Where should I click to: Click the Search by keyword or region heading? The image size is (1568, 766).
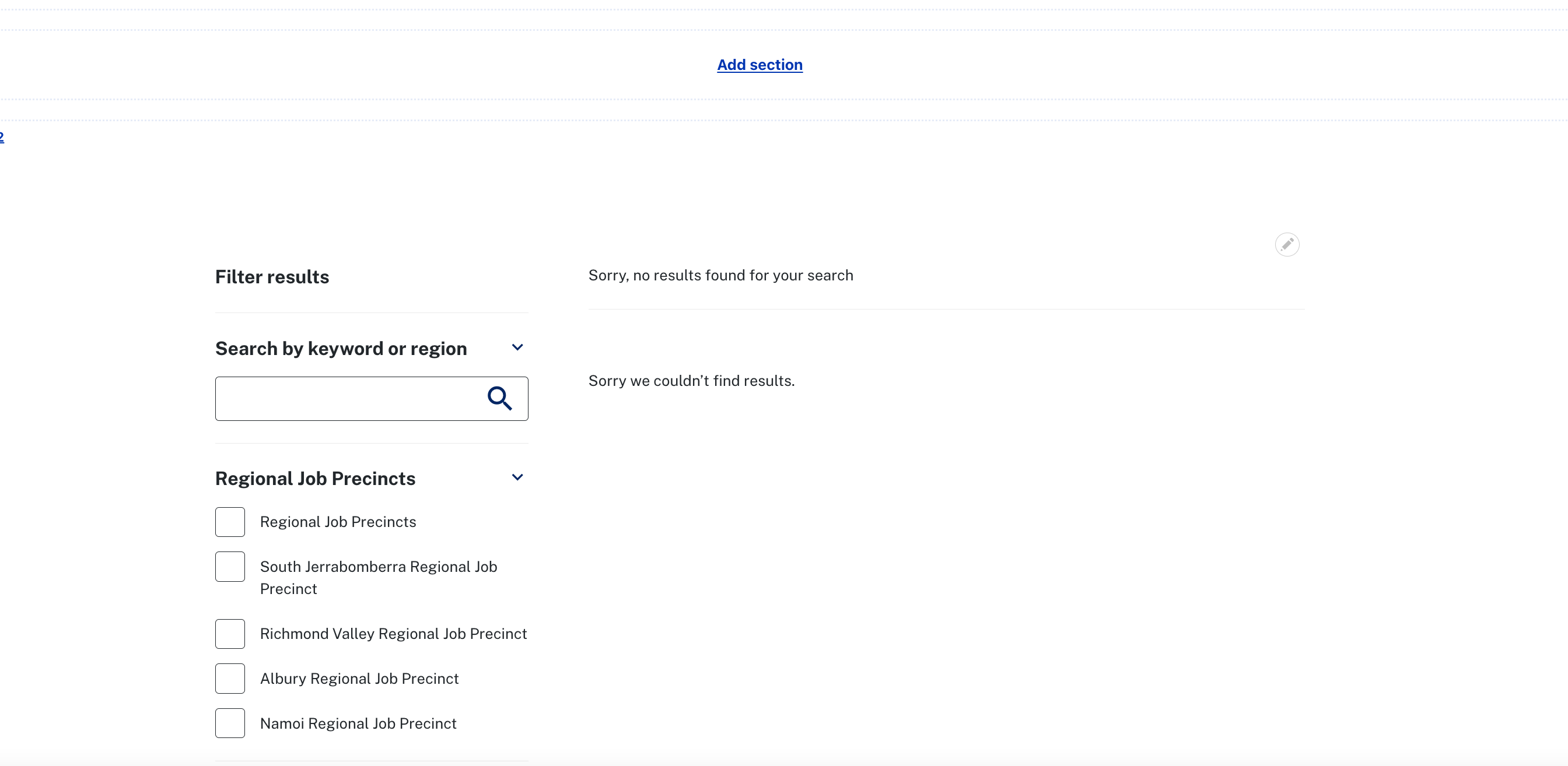coord(341,349)
